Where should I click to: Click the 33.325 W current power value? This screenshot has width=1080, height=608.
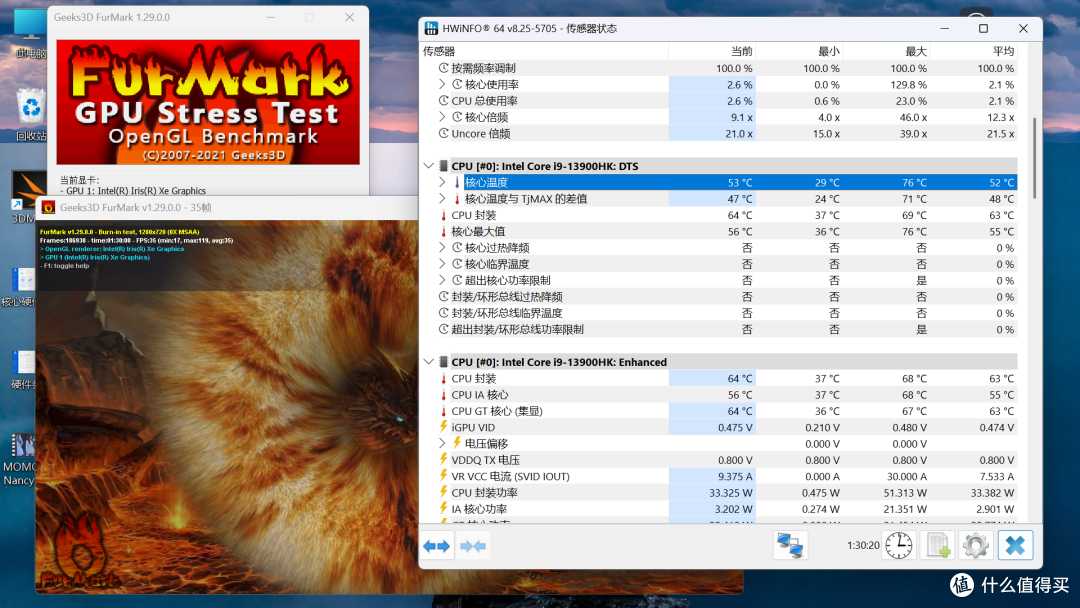(x=731, y=492)
